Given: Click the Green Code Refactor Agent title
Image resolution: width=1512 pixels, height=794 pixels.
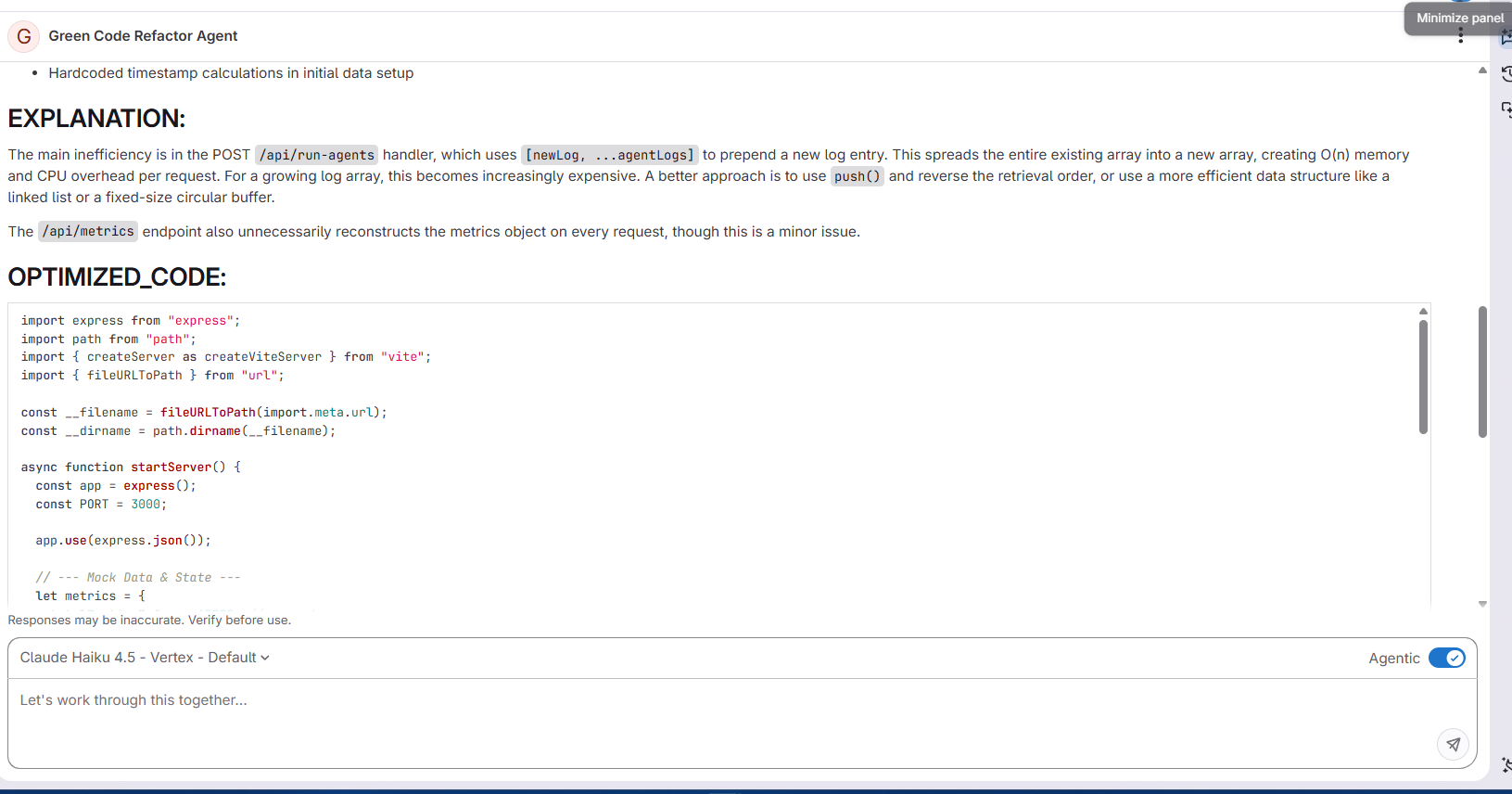Looking at the screenshot, I should (x=143, y=36).
